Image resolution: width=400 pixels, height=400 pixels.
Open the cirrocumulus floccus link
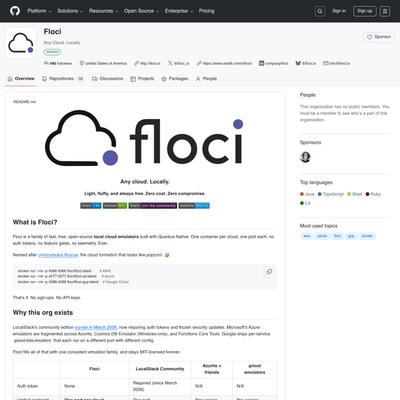[x=58, y=255]
